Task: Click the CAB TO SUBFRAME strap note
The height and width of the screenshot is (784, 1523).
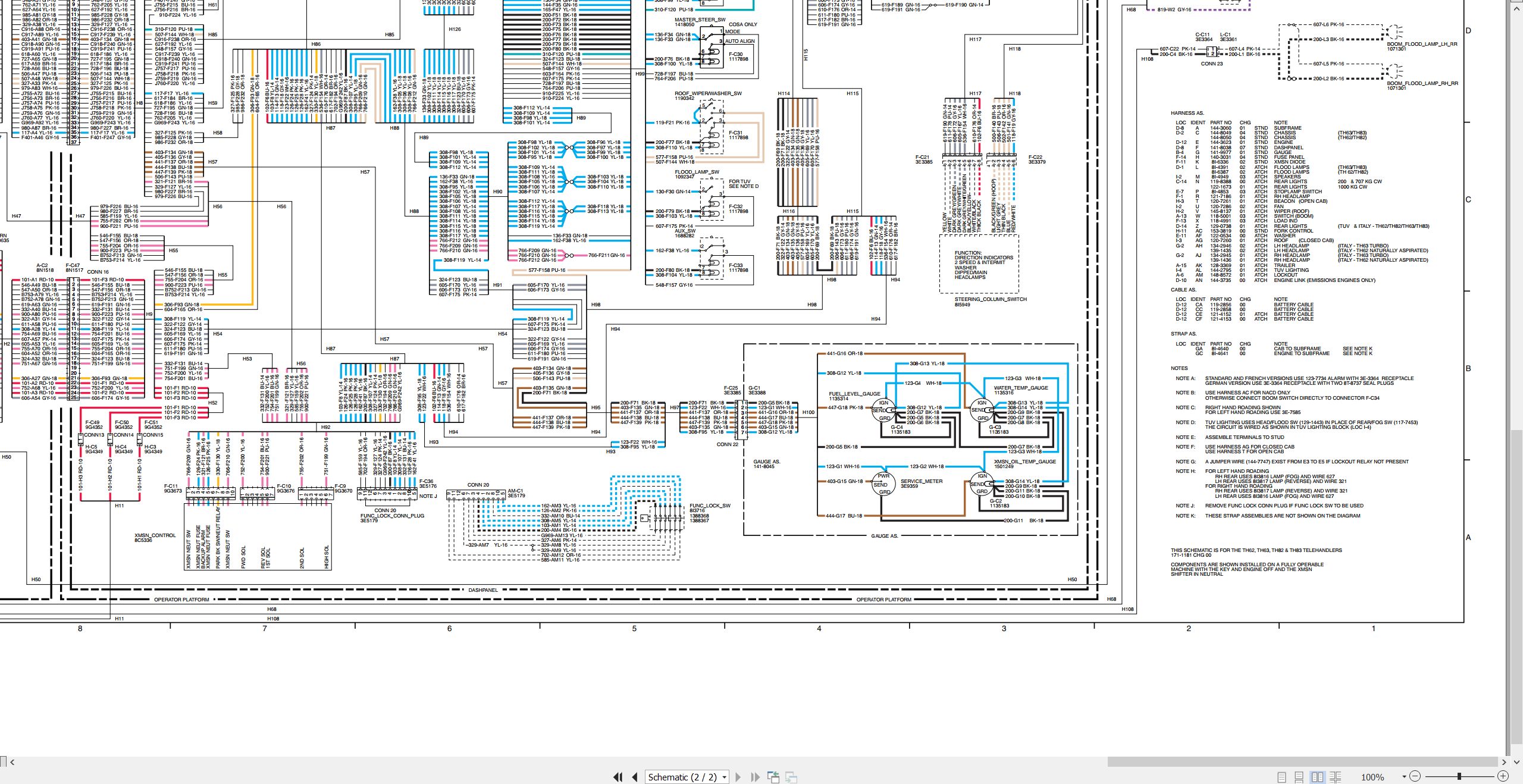Action: tap(1297, 349)
